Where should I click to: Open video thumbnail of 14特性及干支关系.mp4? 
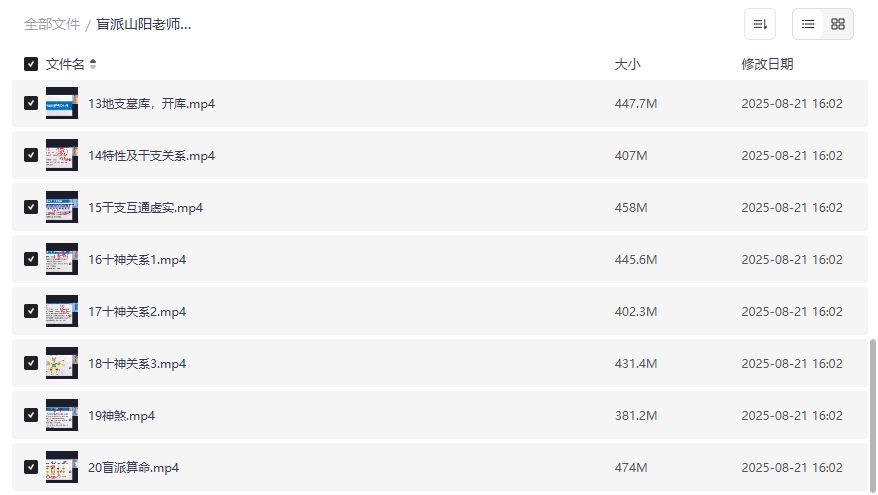pos(62,155)
